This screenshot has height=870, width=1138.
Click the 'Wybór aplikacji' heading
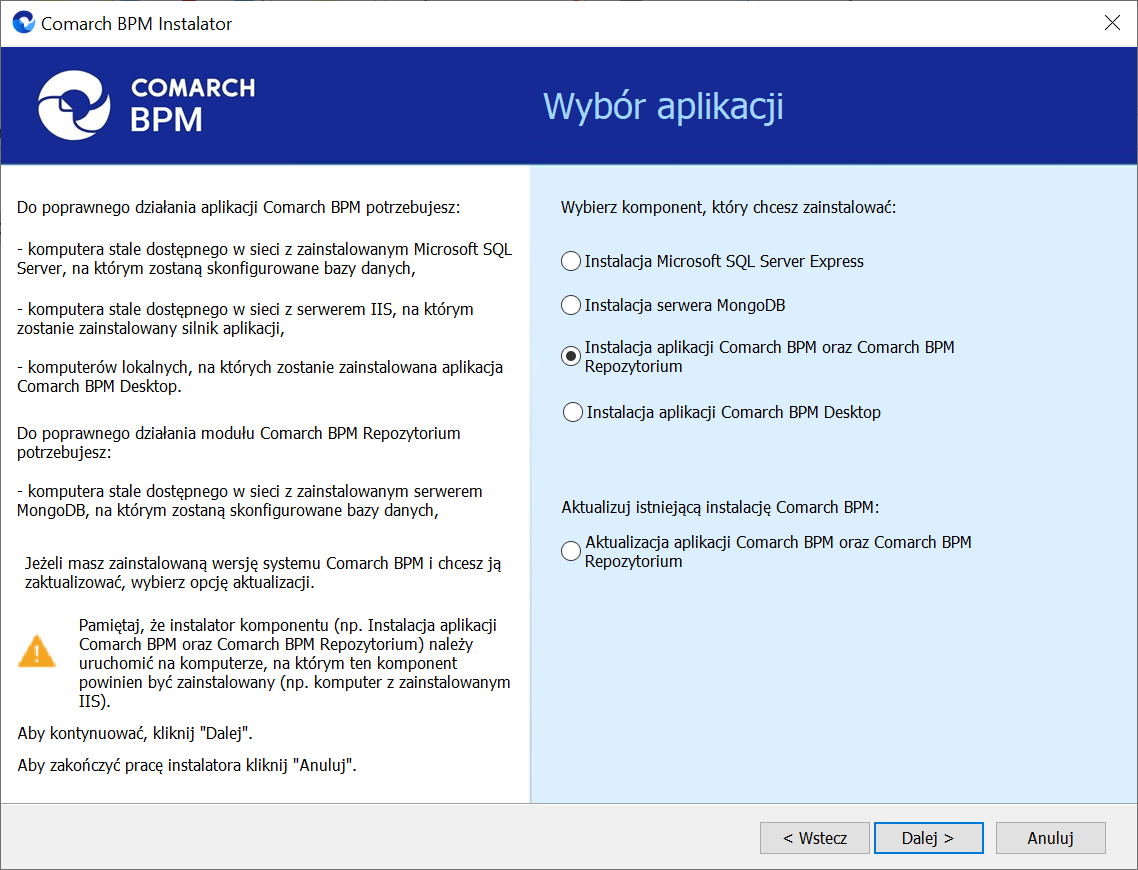point(663,106)
